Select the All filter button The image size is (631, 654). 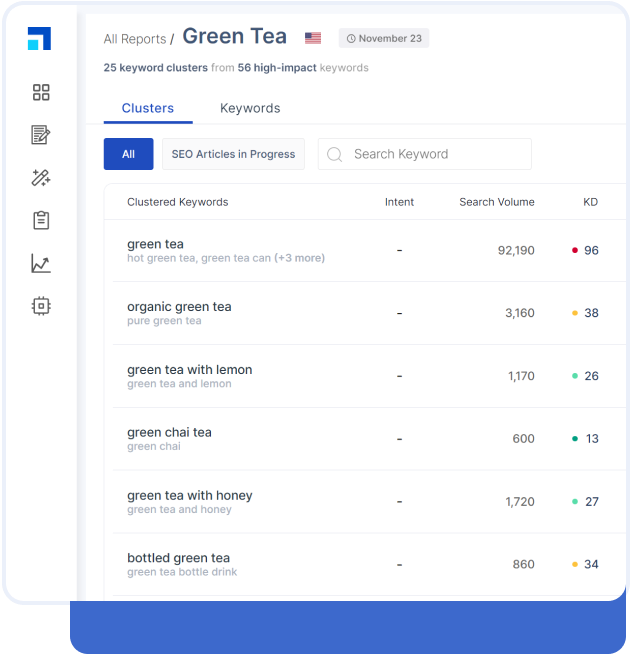click(128, 154)
